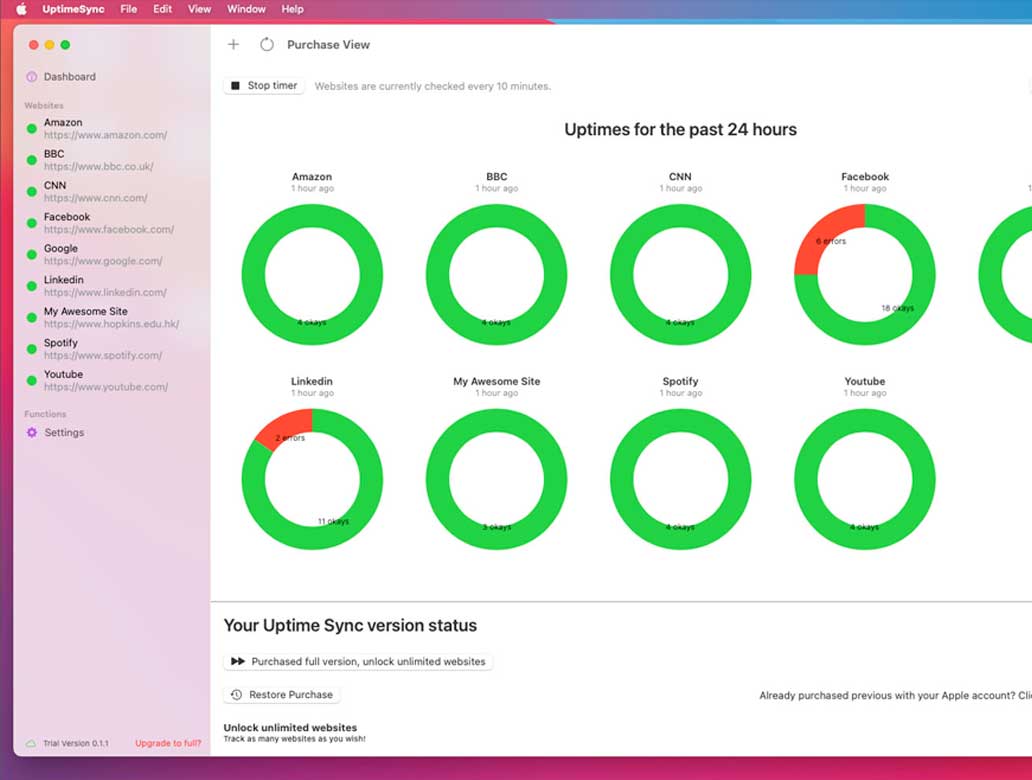Open the UptimeSync app menu
The height and width of the screenshot is (780, 1032).
[x=73, y=9]
